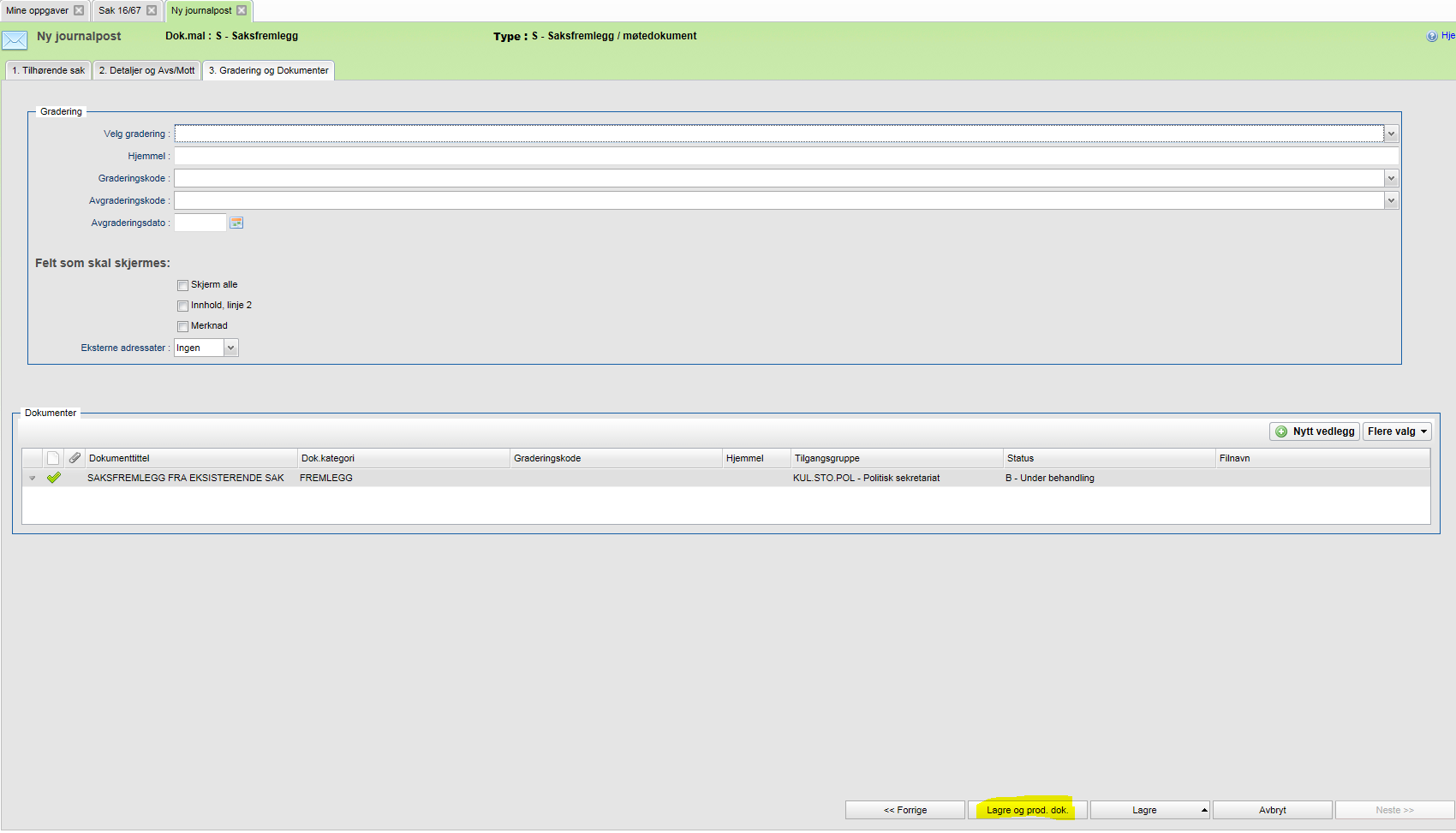Click the Eksterne adressater label
Screen dimensions: 1456x833
123,348
